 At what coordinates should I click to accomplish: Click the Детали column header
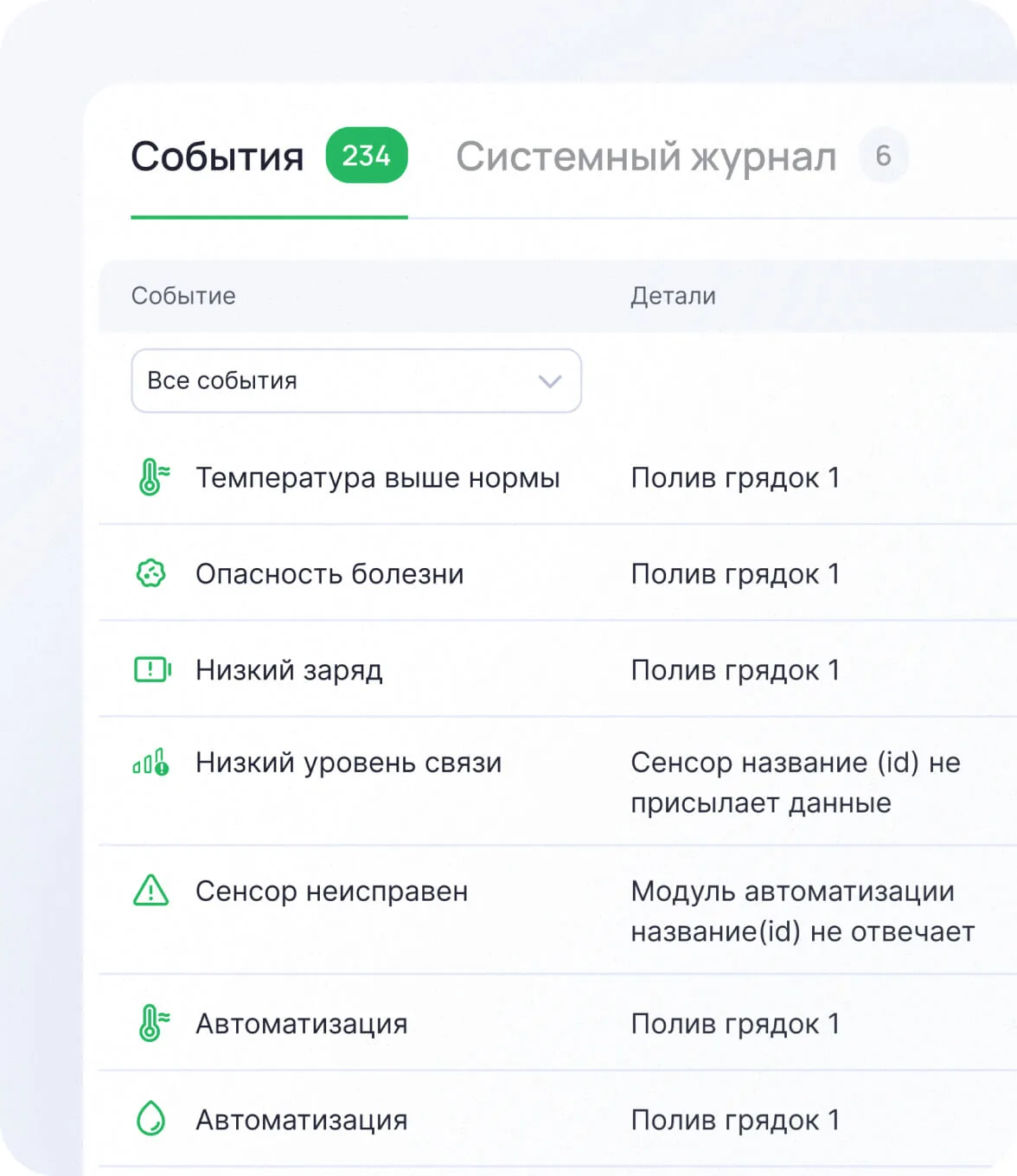click(x=673, y=296)
